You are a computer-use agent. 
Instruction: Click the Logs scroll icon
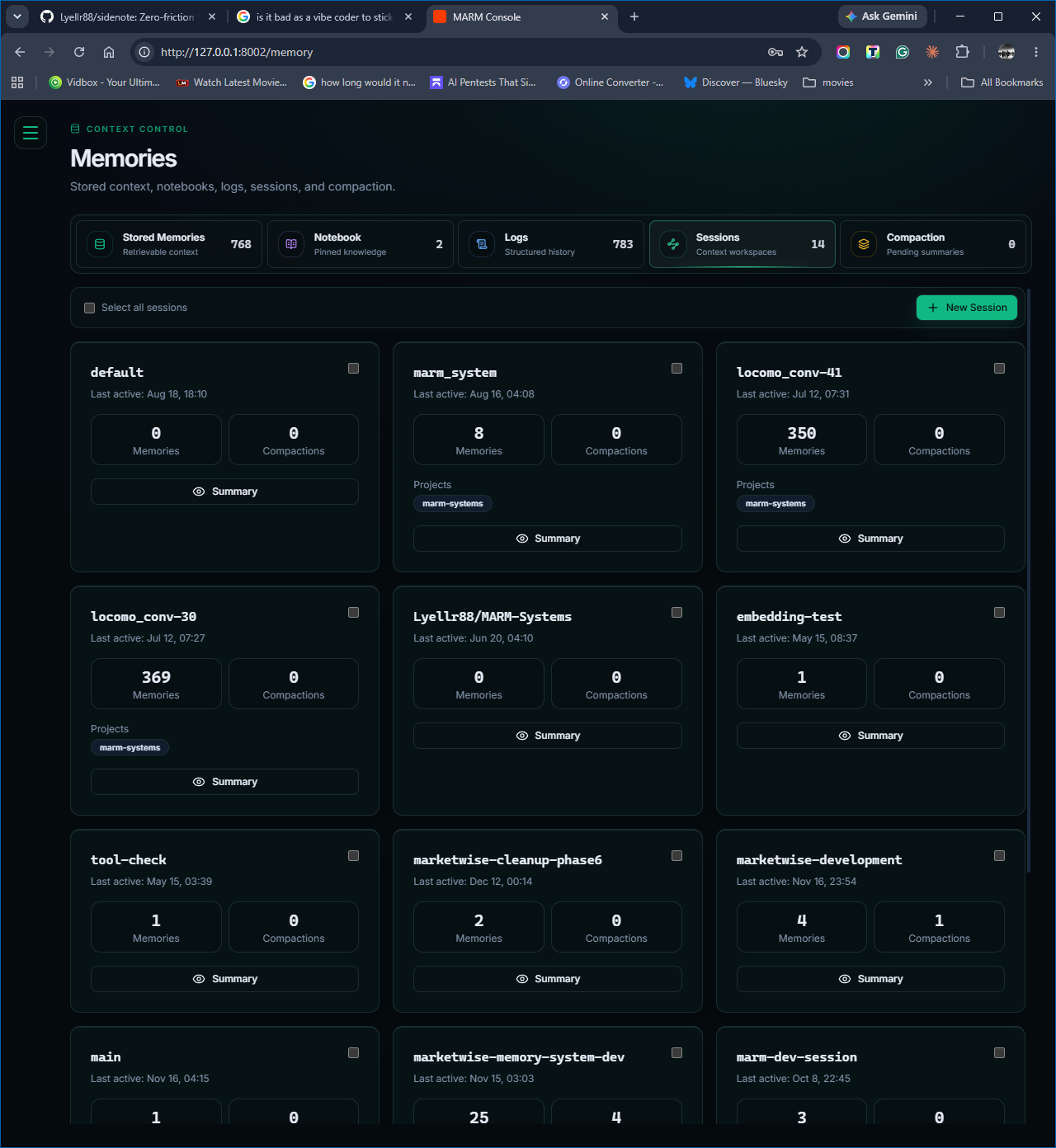click(x=482, y=244)
